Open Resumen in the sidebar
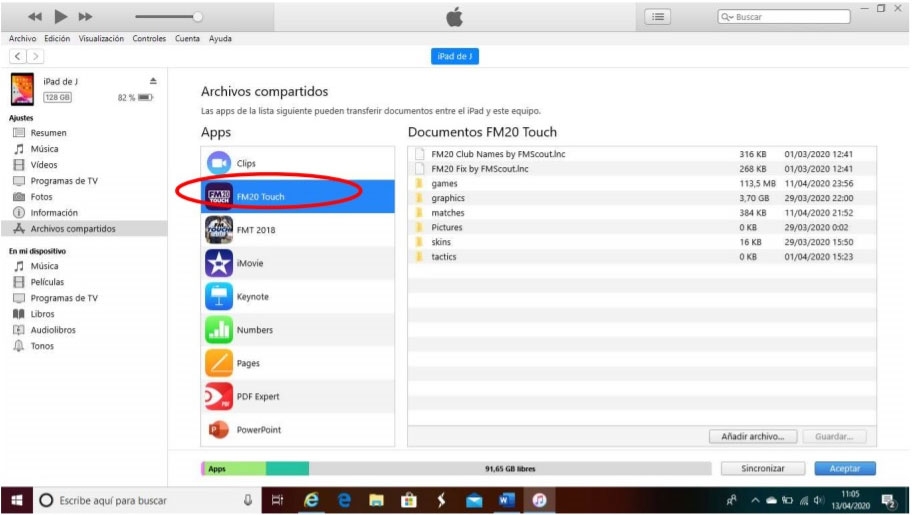This screenshot has height=515, width=912. pyautogui.click(x=48, y=133)
